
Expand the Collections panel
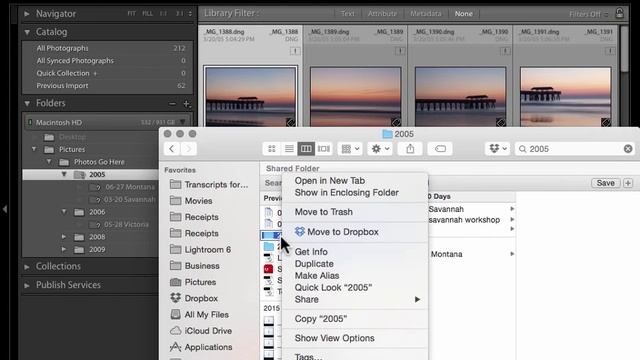(x=27, y=267)
